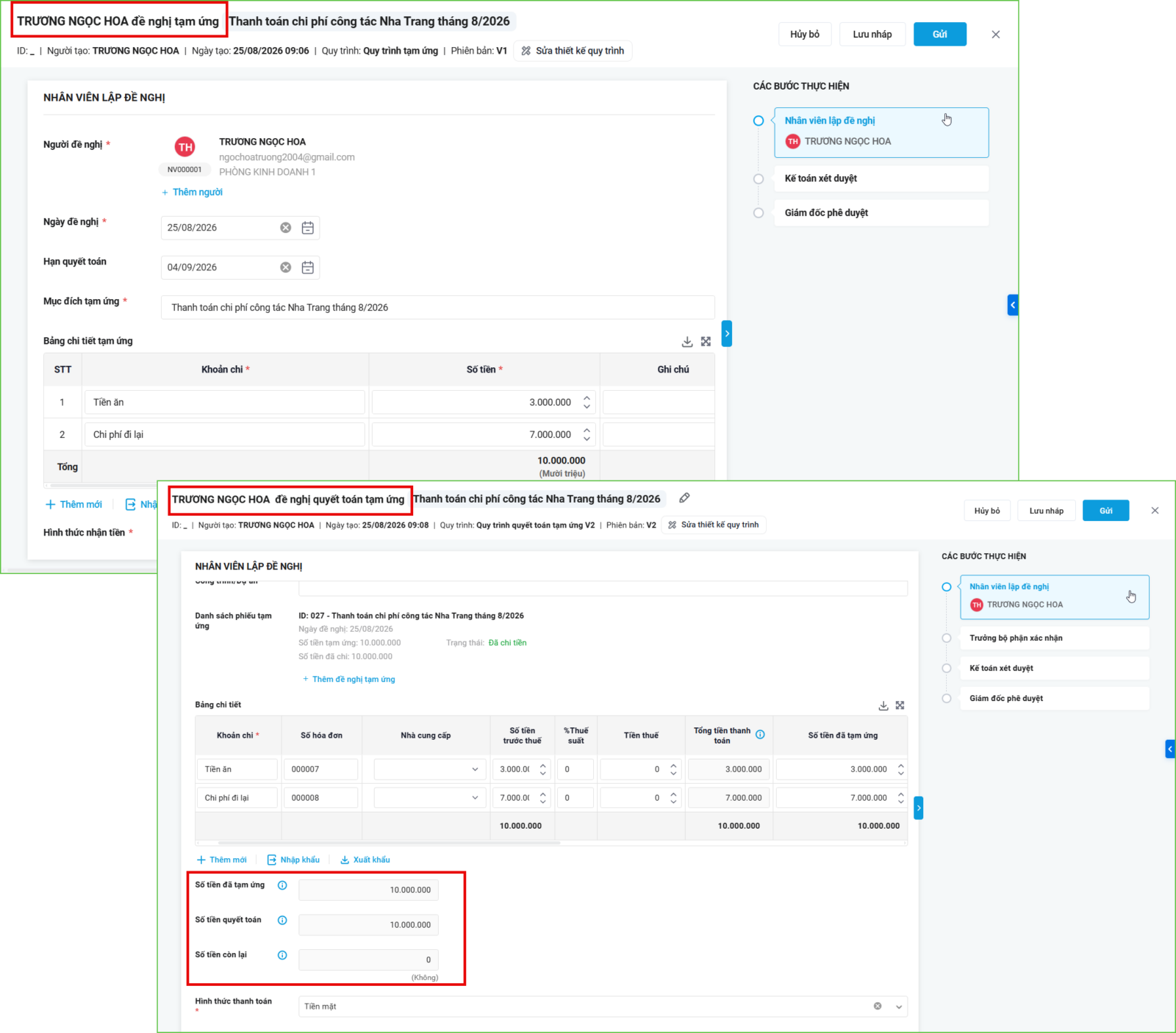This screenshot has height=1033, width=1176.
Task: Open Sửa thiết kế quy trình in settlement form
Action: [x=713, y=525]
